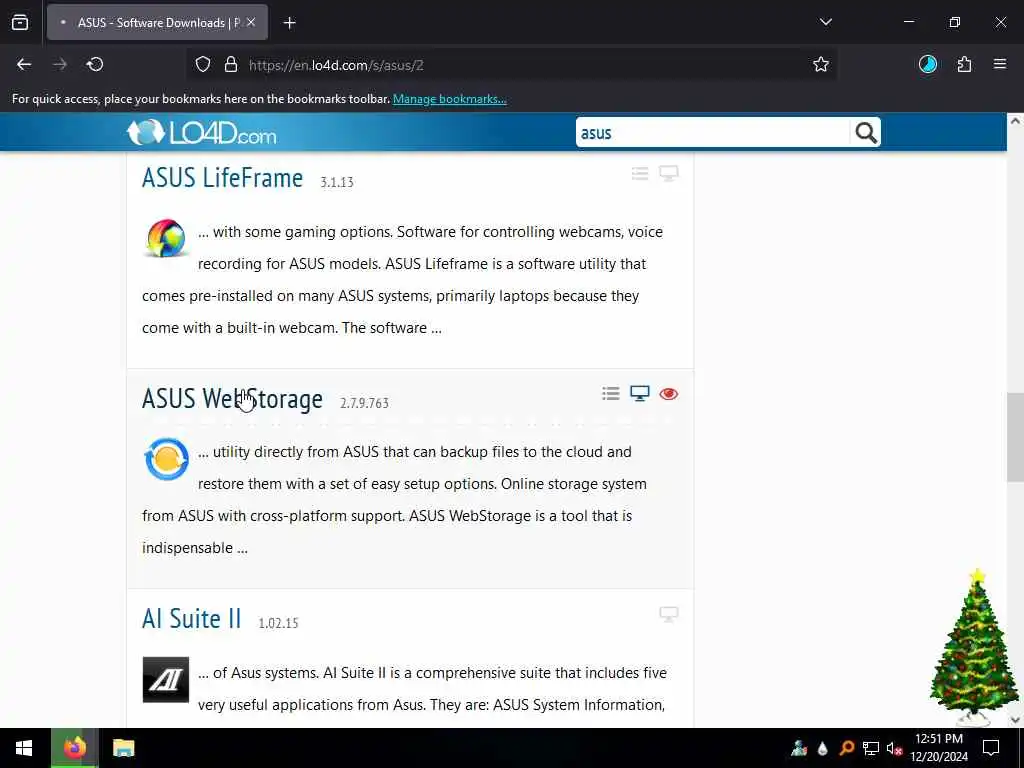Click the network tray icon
The height and width of the screenshot is (768, 1024).
pyautogui.click(x=871, y=748)
